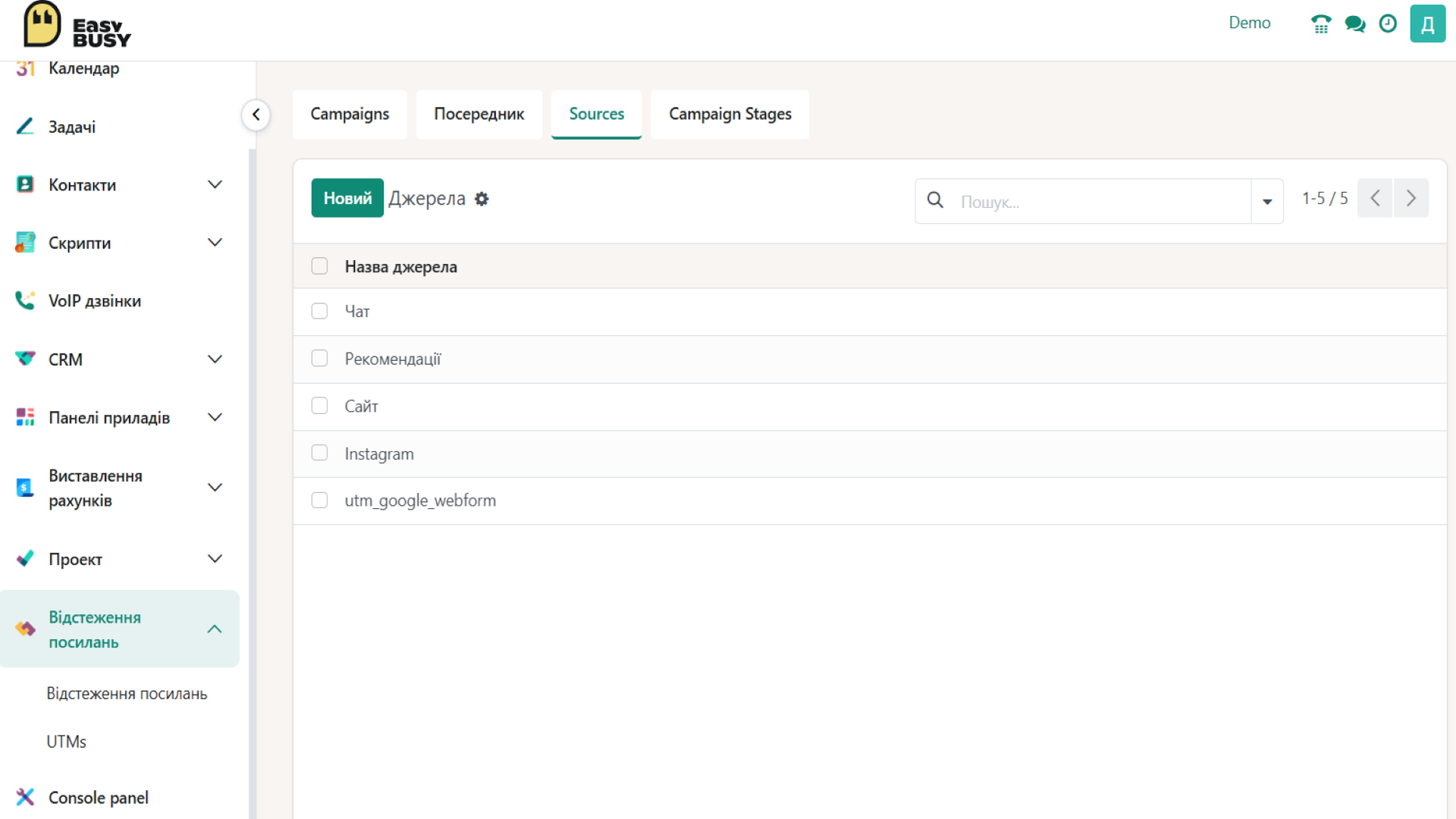Check the utm_google_webform row checkbox
The height and width of the screenshot is (819, 1456).
tap(319, 500)
